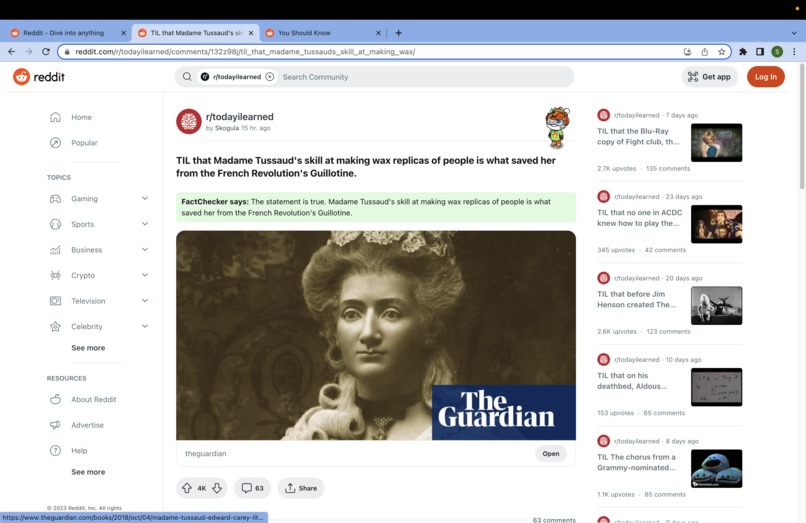Viewport: 806px width, 523px height.
Task: Click the browser share icon
Action: [704, 51]
